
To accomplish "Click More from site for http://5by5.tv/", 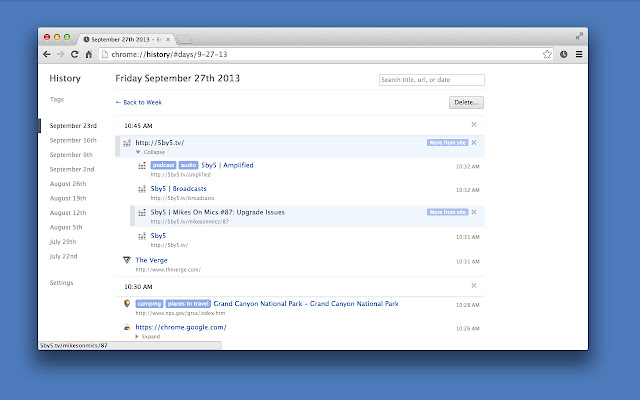I will 447,142.
